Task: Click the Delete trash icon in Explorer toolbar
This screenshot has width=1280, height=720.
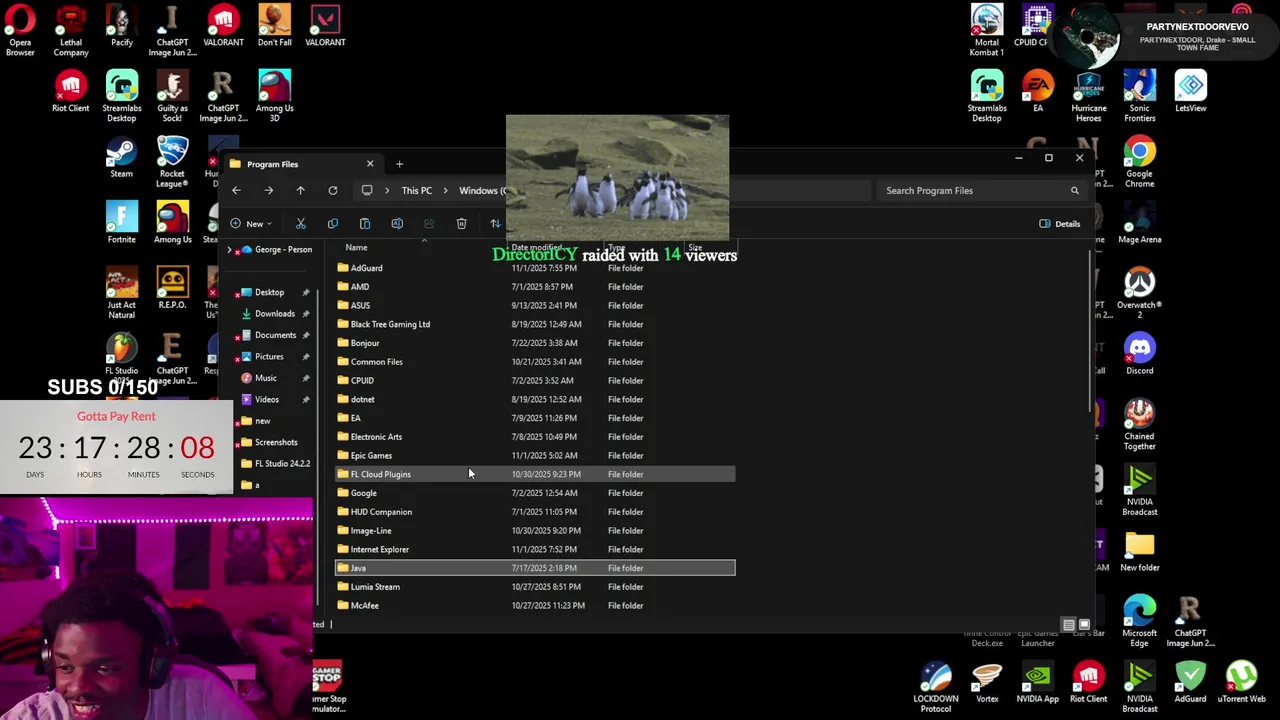Action: pyautogui.click(x=461, y=224)
